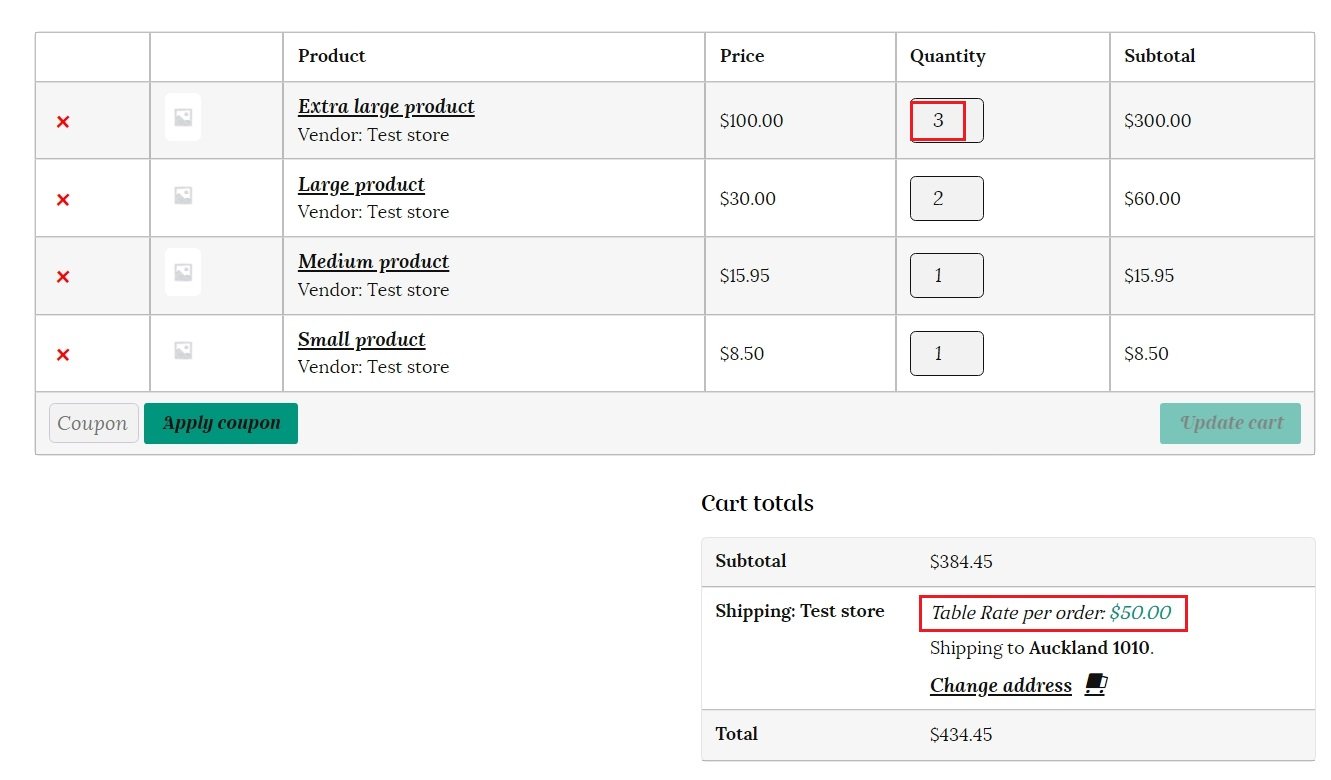Select the Medium product quantity input

946,276
